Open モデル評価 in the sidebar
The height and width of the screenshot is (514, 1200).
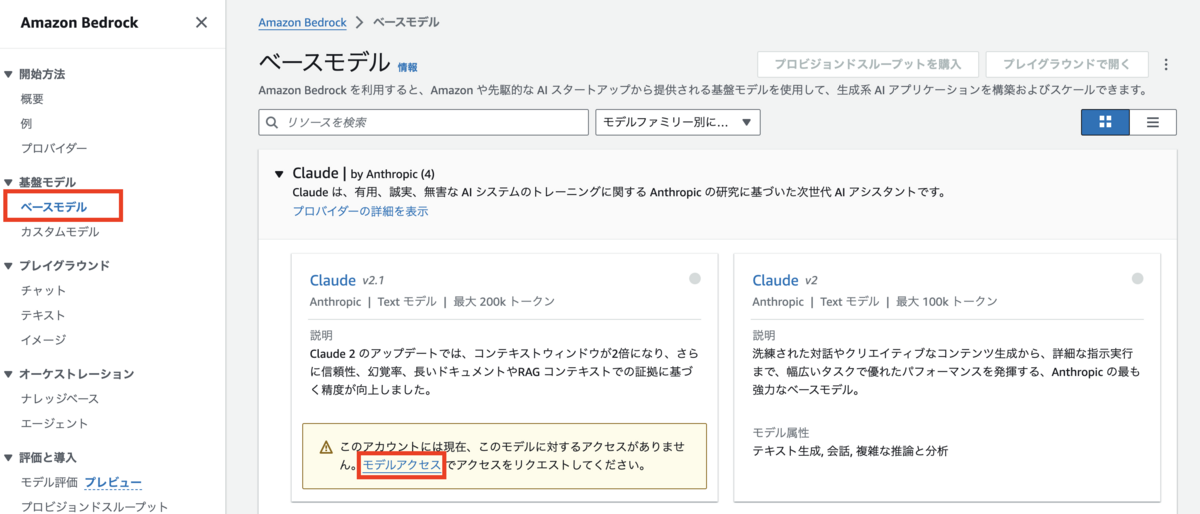[49, 482]
